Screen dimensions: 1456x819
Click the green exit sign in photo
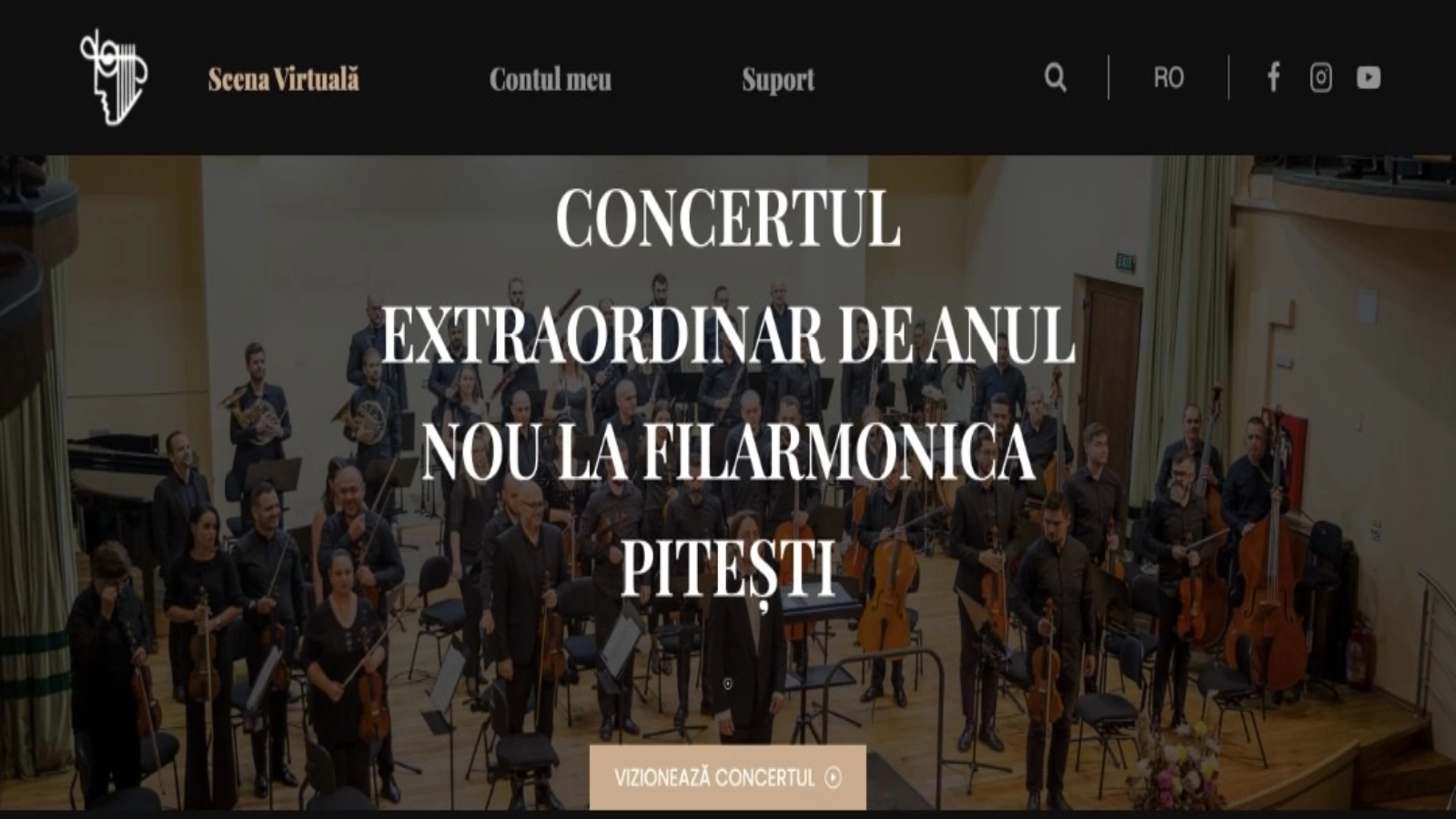tap(1126, 264)
